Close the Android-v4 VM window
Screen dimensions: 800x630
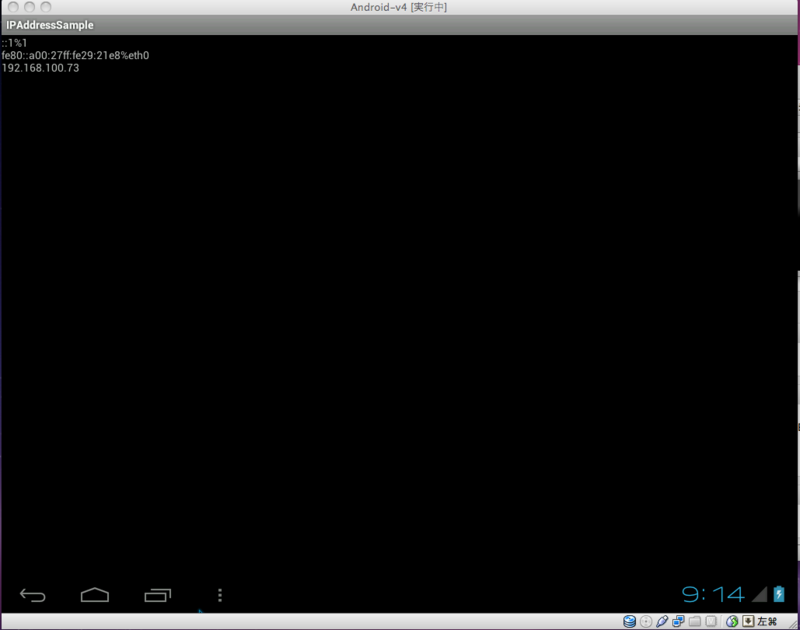tap(13, 7)
